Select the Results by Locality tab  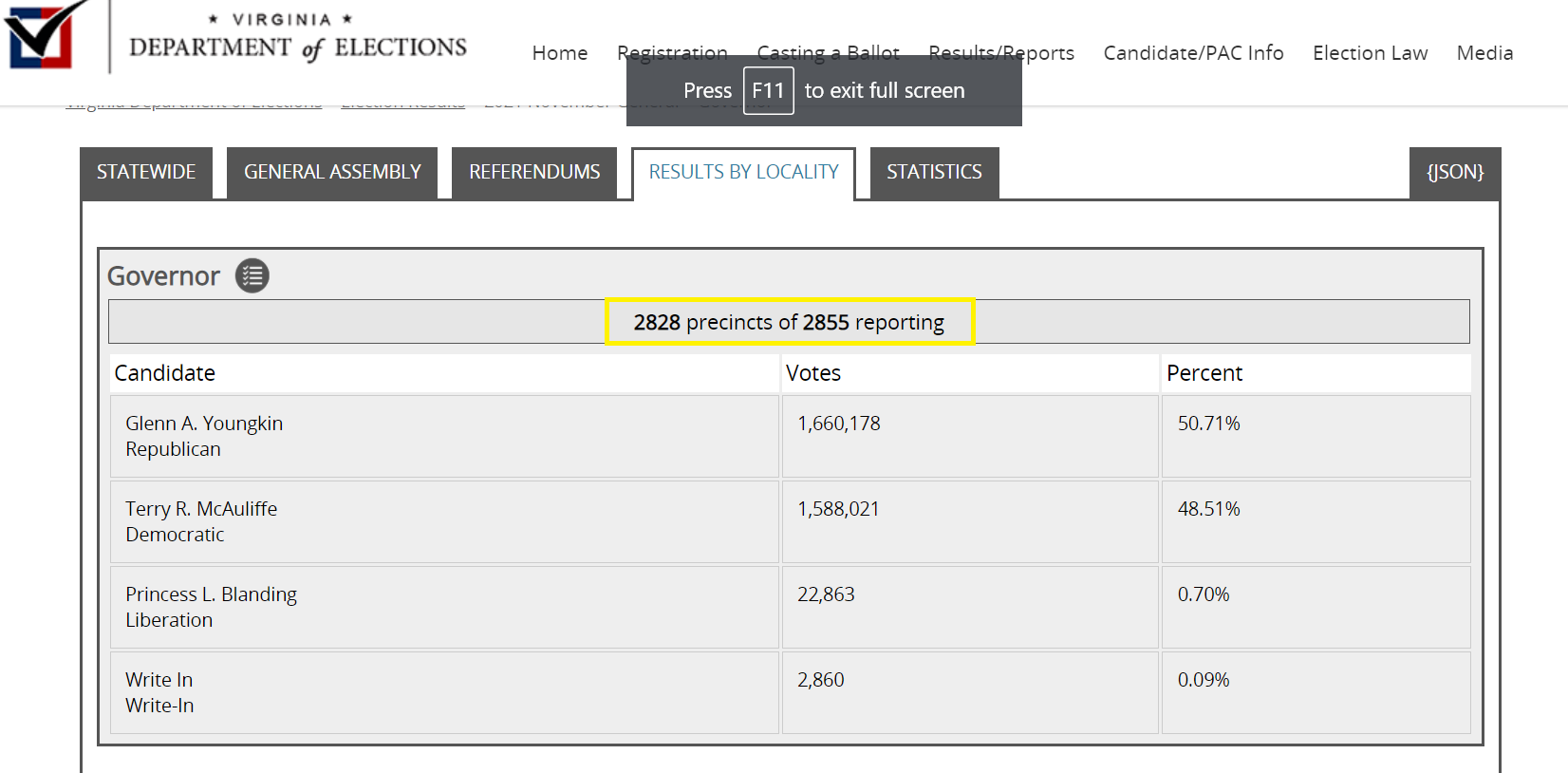pos(744,173)
